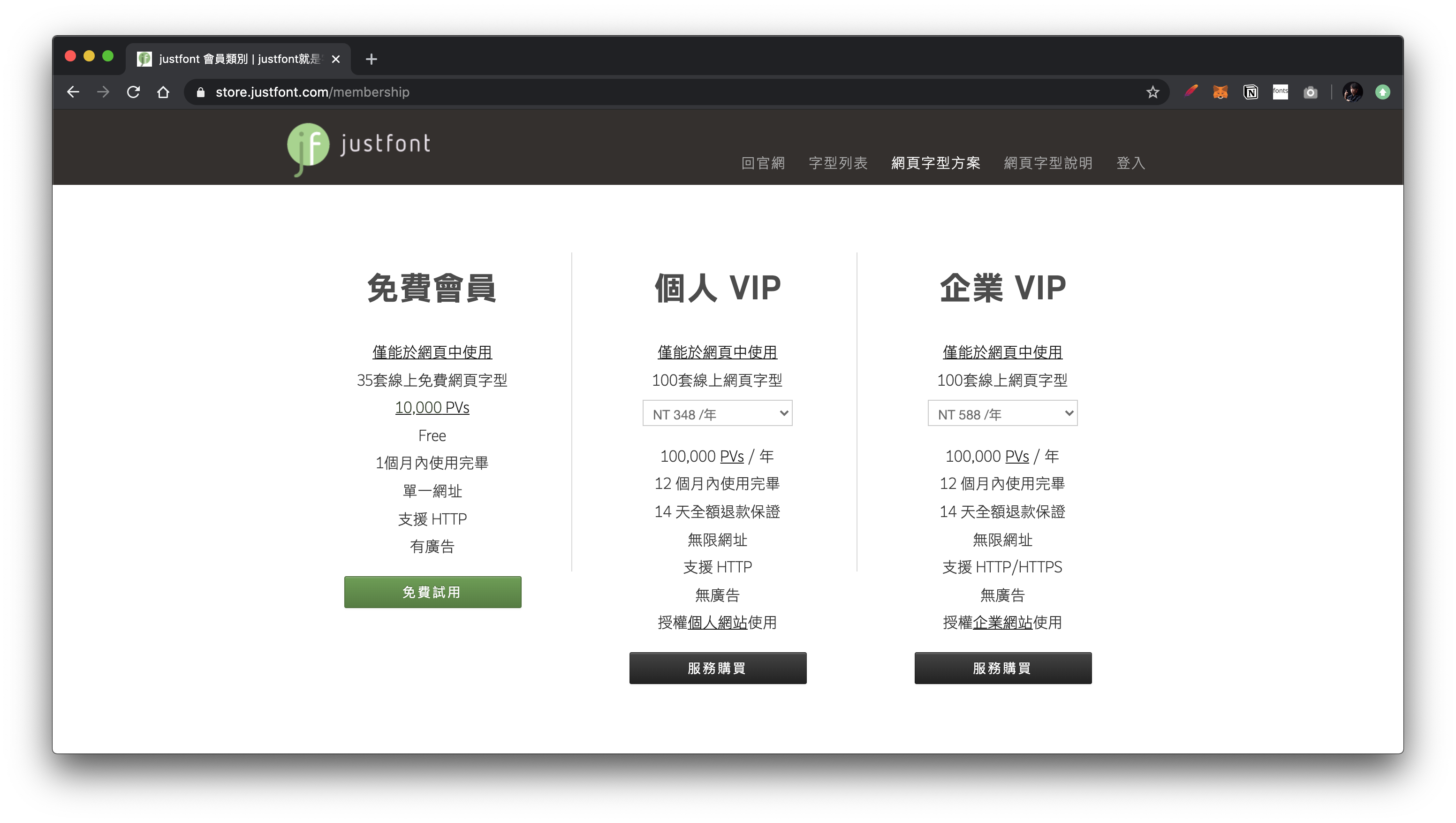
Task: Open the Chrome profile avatar
Action: (1352, 91)
